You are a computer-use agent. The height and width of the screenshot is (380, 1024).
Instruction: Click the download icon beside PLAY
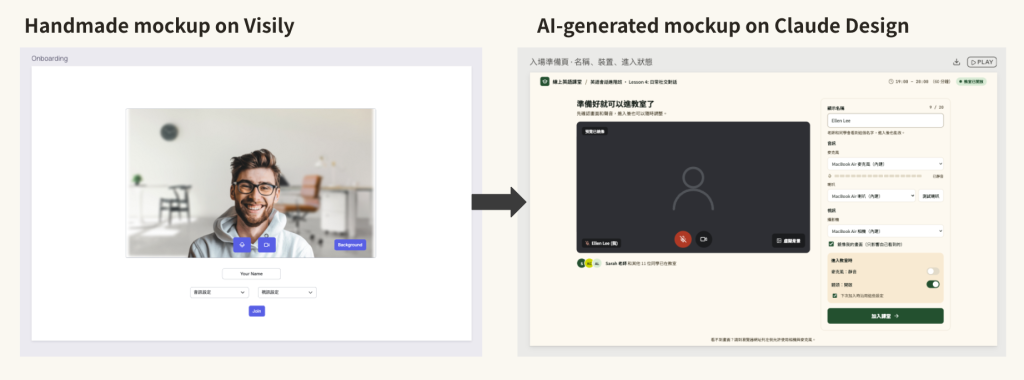(x=957, y=62)
